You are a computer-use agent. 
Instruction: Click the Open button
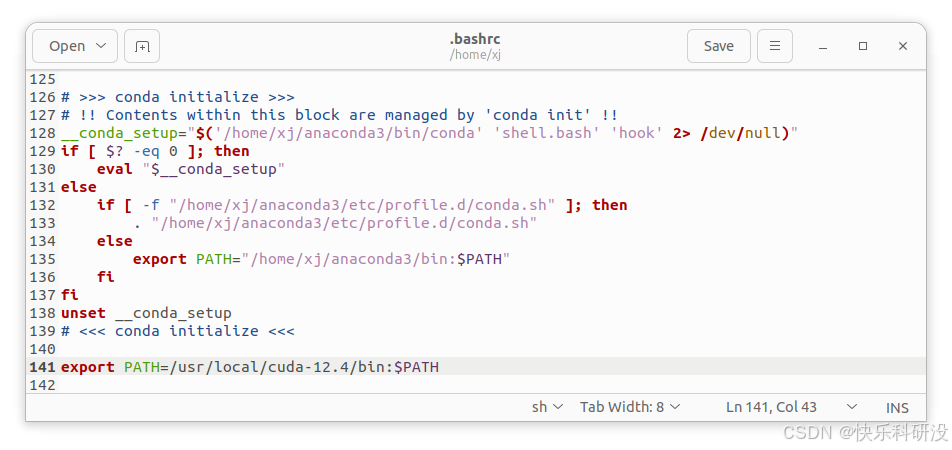tap(67, 46)
